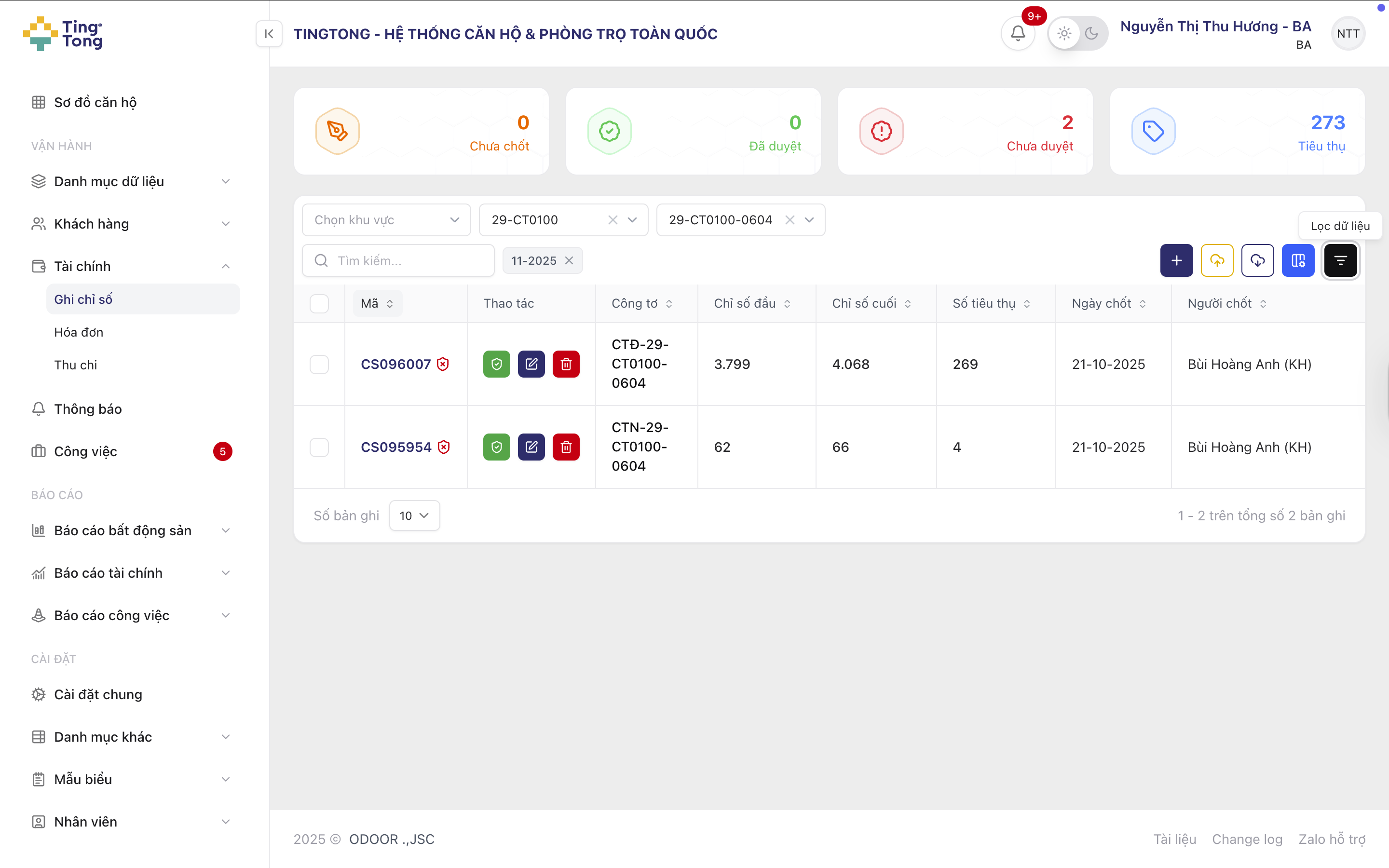Check the select-all header checkbox
The width and height of the screenshot is (1389, 868).
pyautogui.click(x=319, y=303)
